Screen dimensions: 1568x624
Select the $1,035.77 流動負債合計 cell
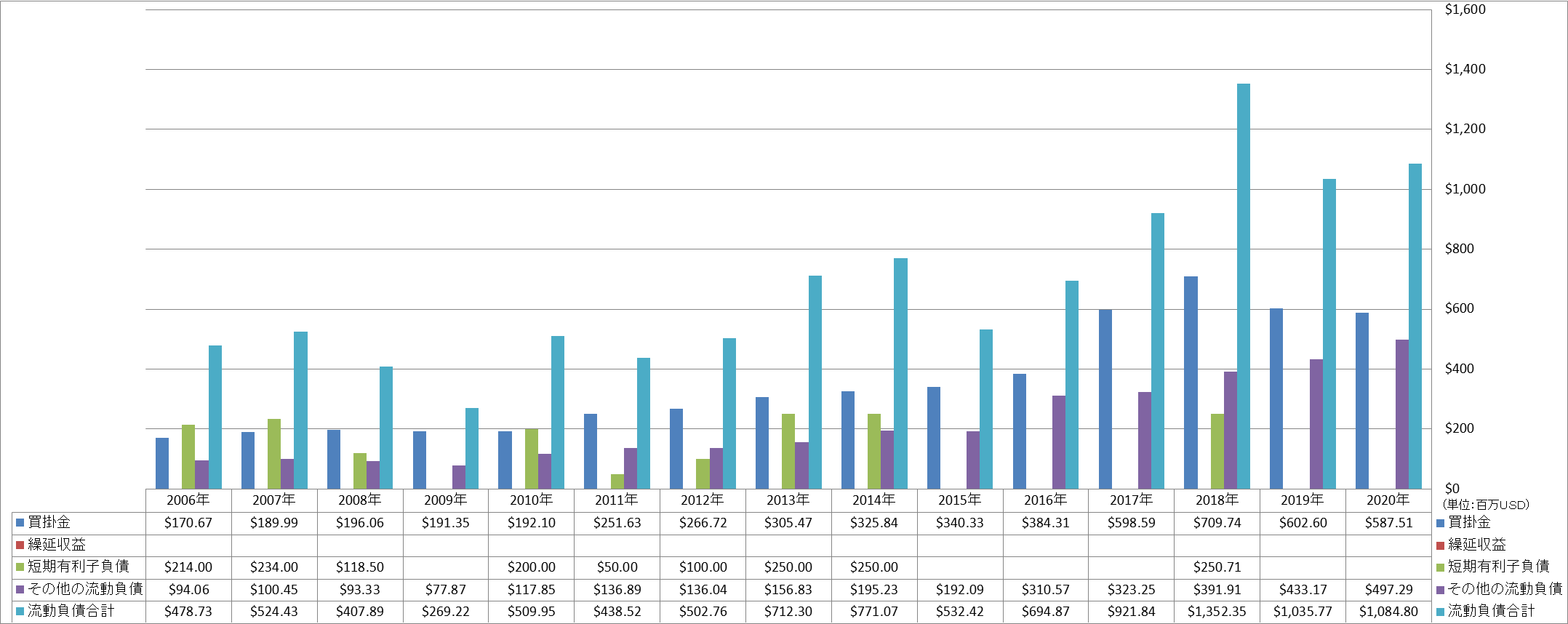1303,612
